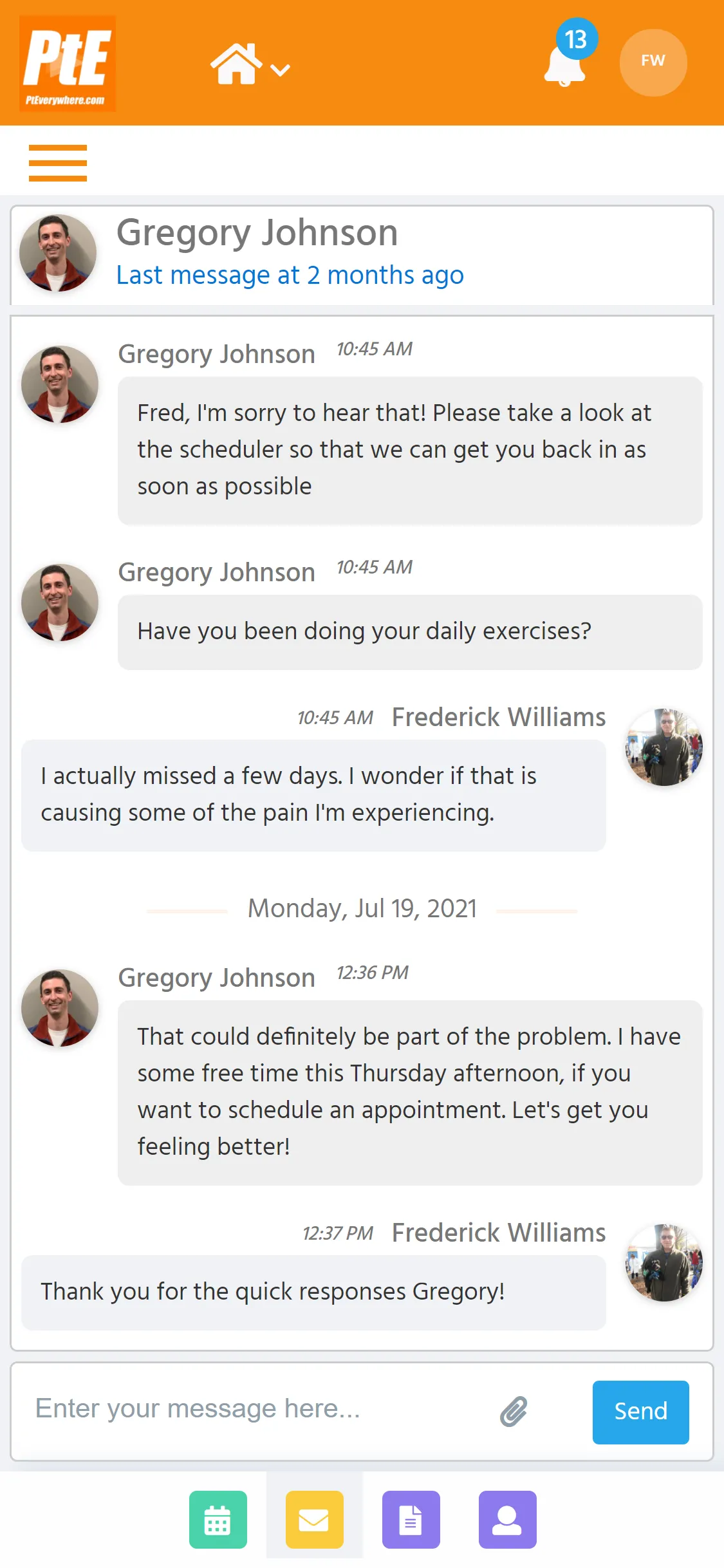
Task: Focus the 'Enter your message here' field
Action: pos(257,1409)
